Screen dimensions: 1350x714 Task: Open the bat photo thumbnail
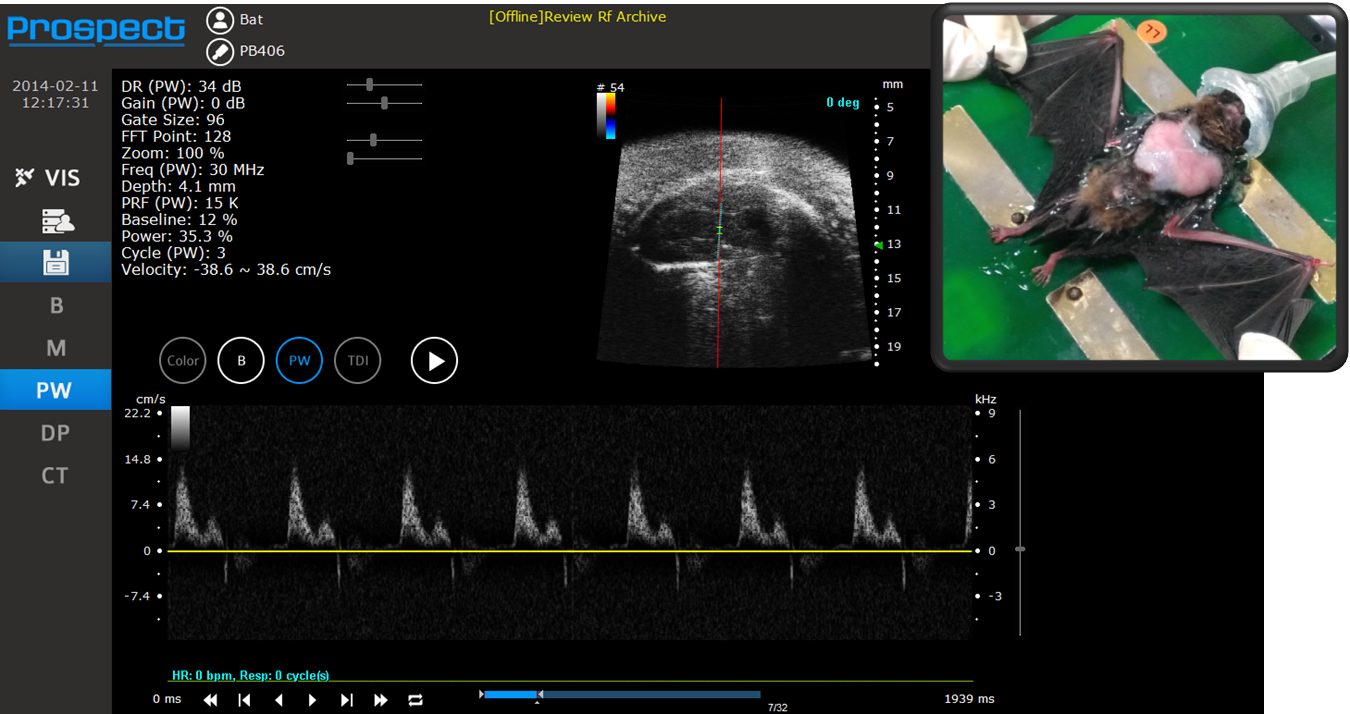pos(1139,187)
